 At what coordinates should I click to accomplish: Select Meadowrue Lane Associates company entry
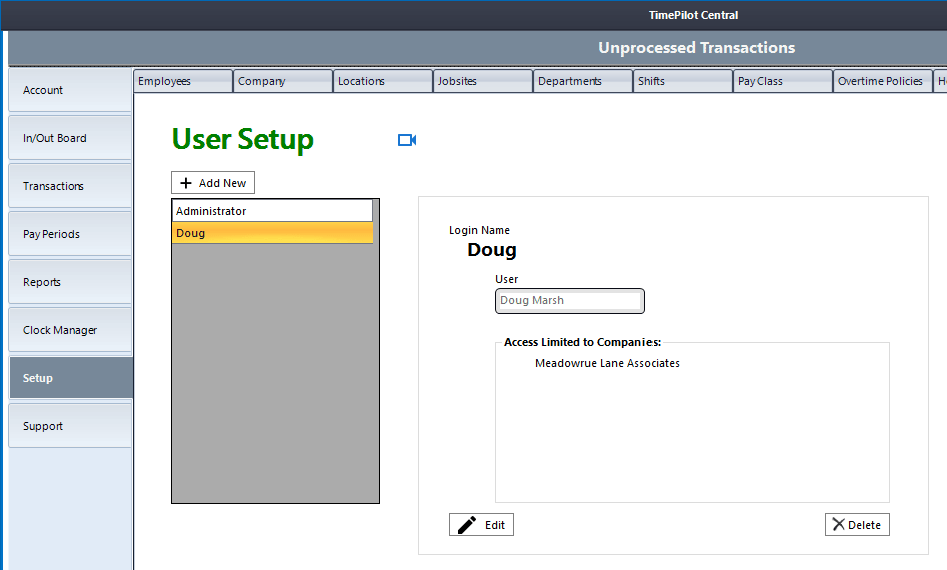coord(607,364)
